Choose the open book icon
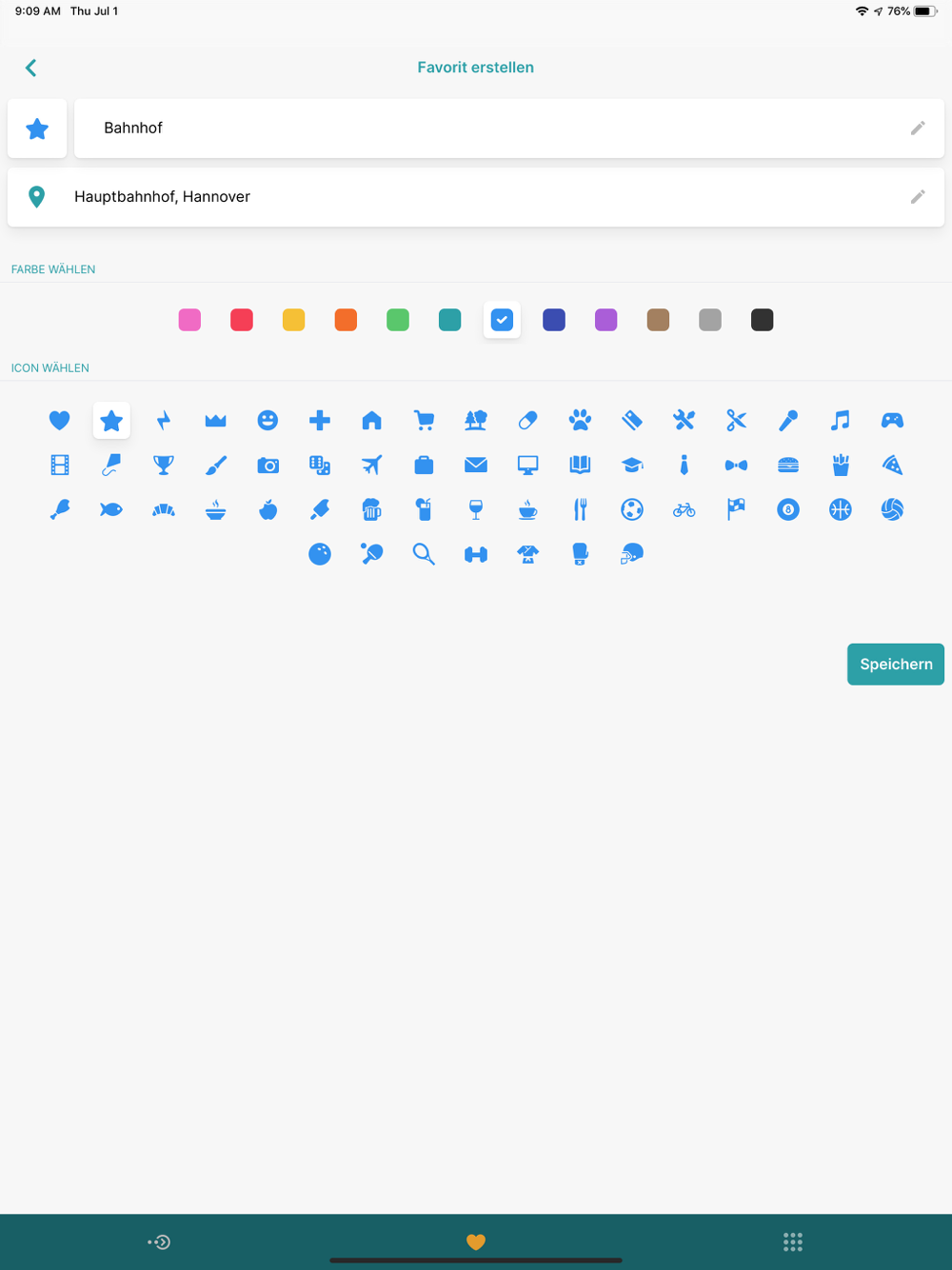The image size is (952, 1270). click(x=580, y=465)
